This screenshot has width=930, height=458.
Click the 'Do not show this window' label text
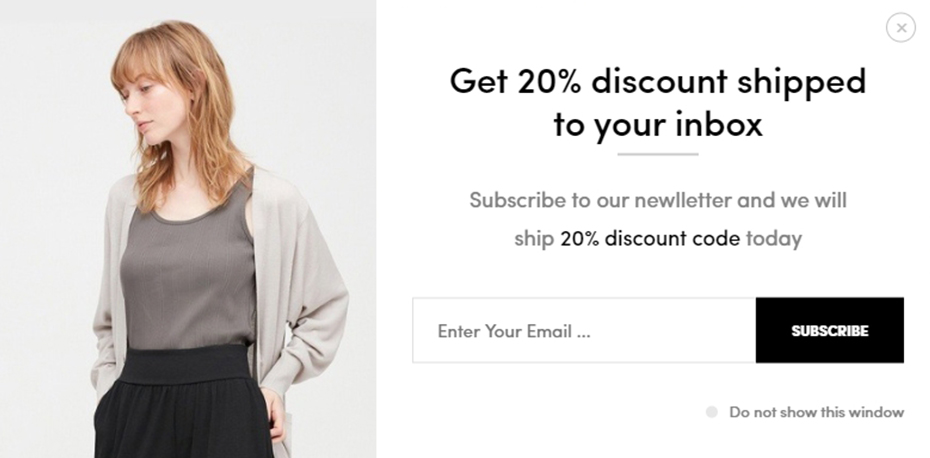(x=817, y=412)
